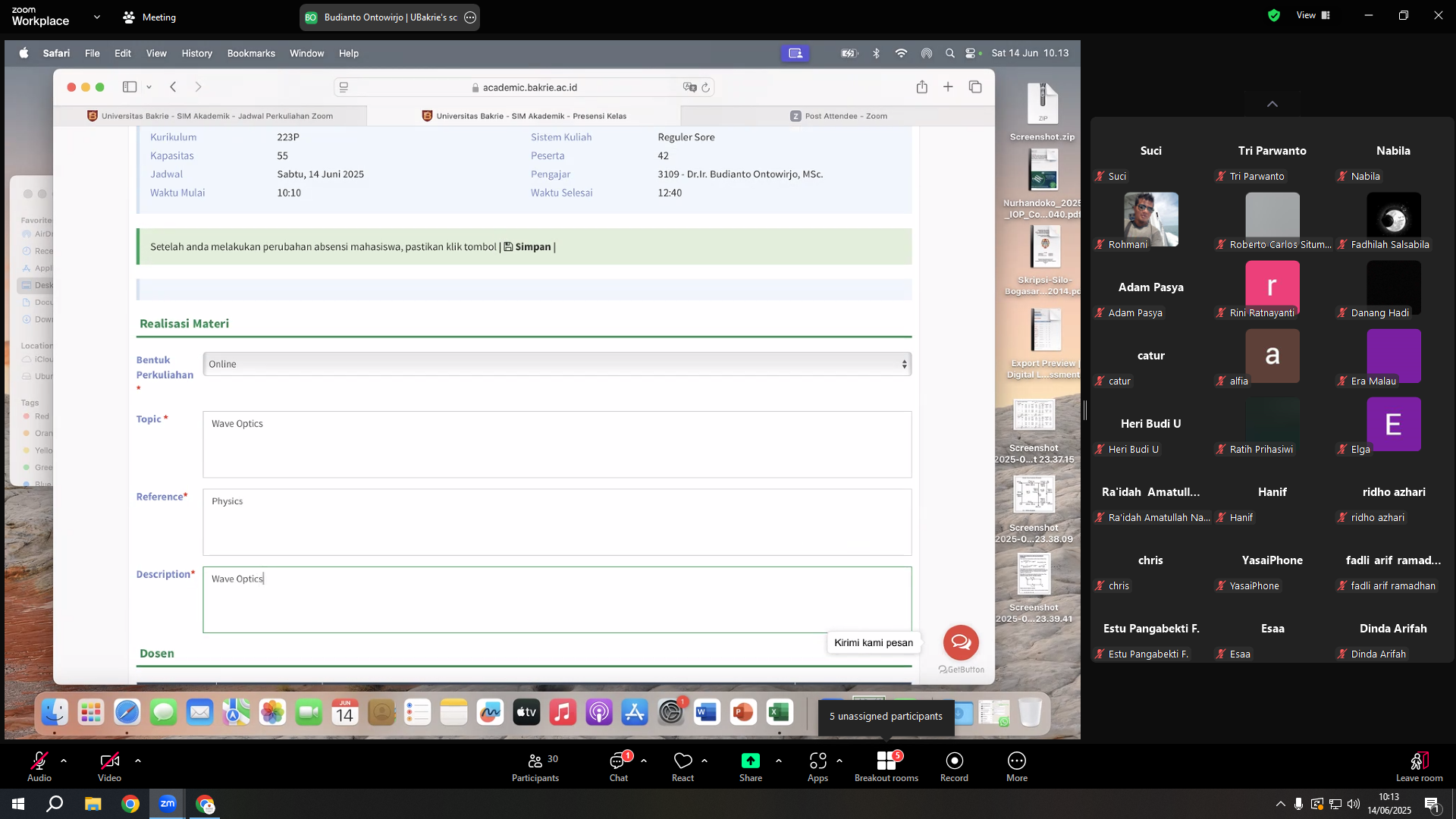The image size is (1456, 819).
Task: Open the Safari menu in menu bar
Action: coord(56,53)
